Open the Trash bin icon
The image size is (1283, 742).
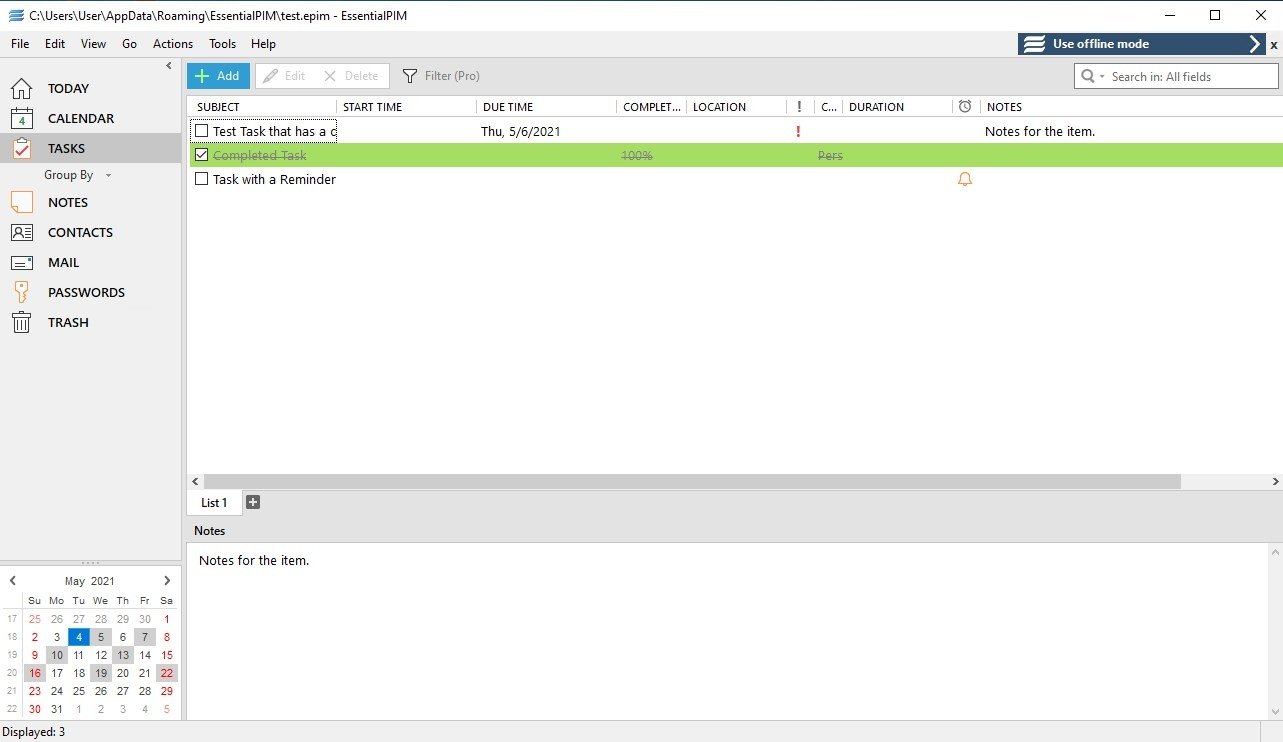pyautogui.click(x=21, y=322)
